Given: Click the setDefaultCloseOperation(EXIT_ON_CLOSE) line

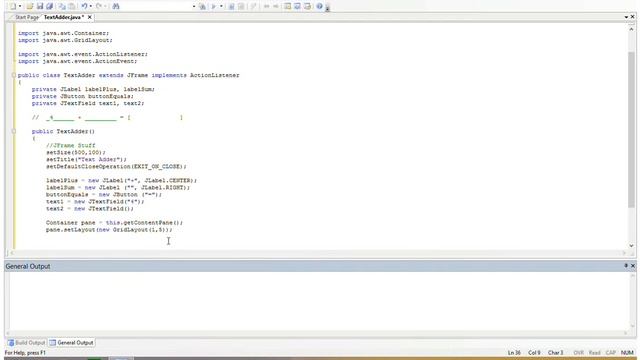Looking at the screenshot, I should coord(116,167).
